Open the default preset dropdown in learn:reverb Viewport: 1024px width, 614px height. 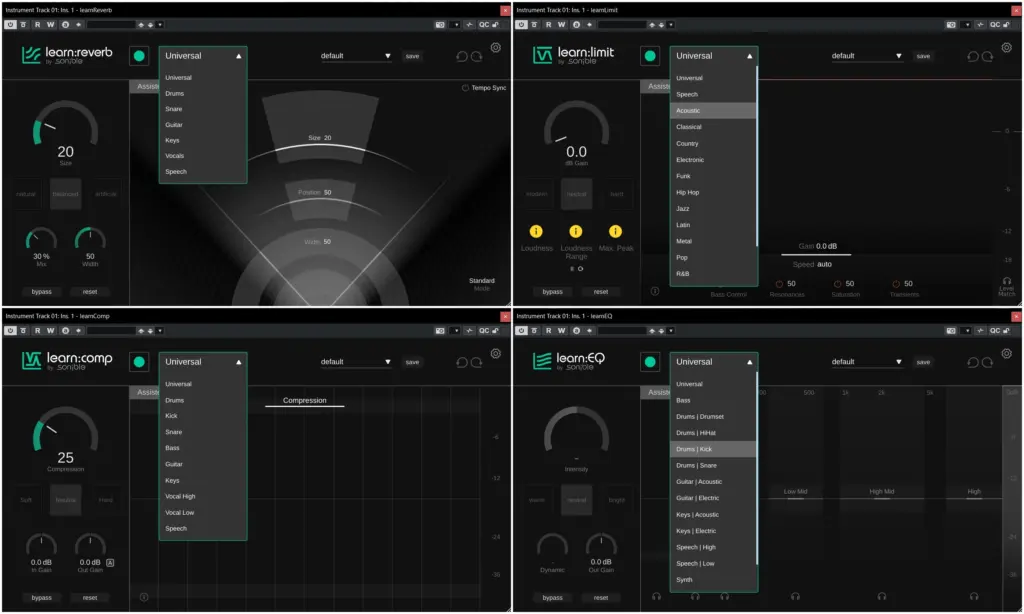356,56
